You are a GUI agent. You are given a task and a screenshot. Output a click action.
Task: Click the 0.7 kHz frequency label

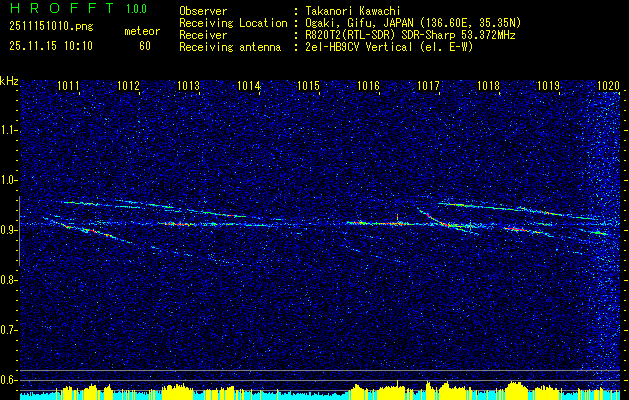coord(8,330)
